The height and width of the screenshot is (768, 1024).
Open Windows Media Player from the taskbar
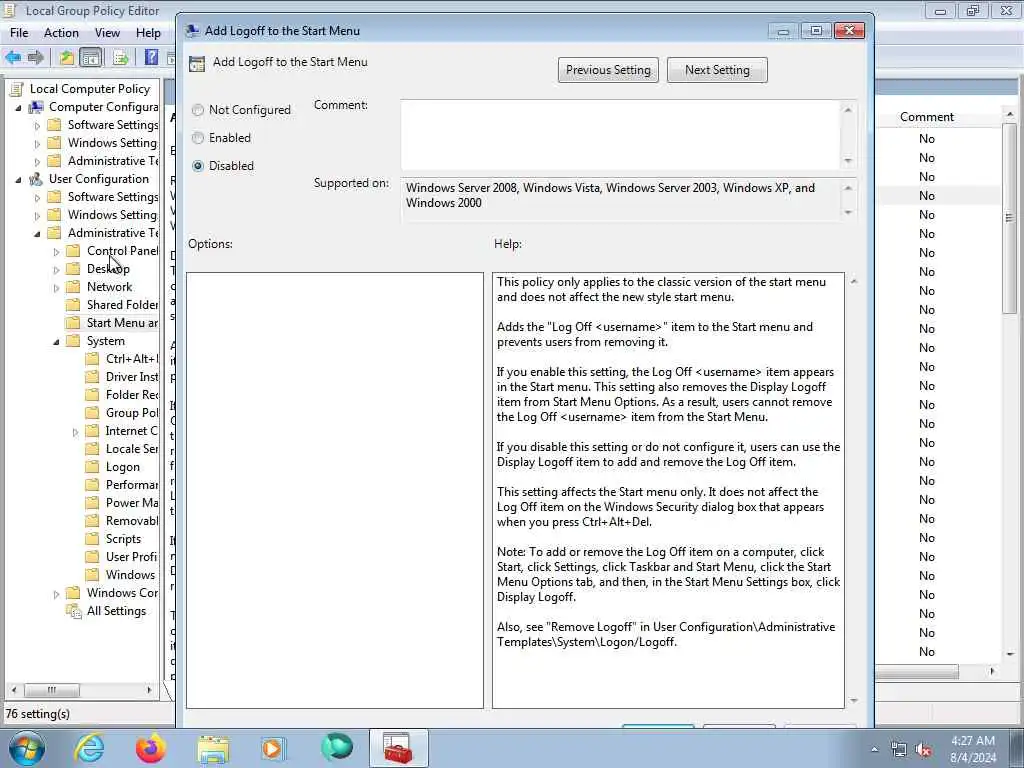point(273,748)
